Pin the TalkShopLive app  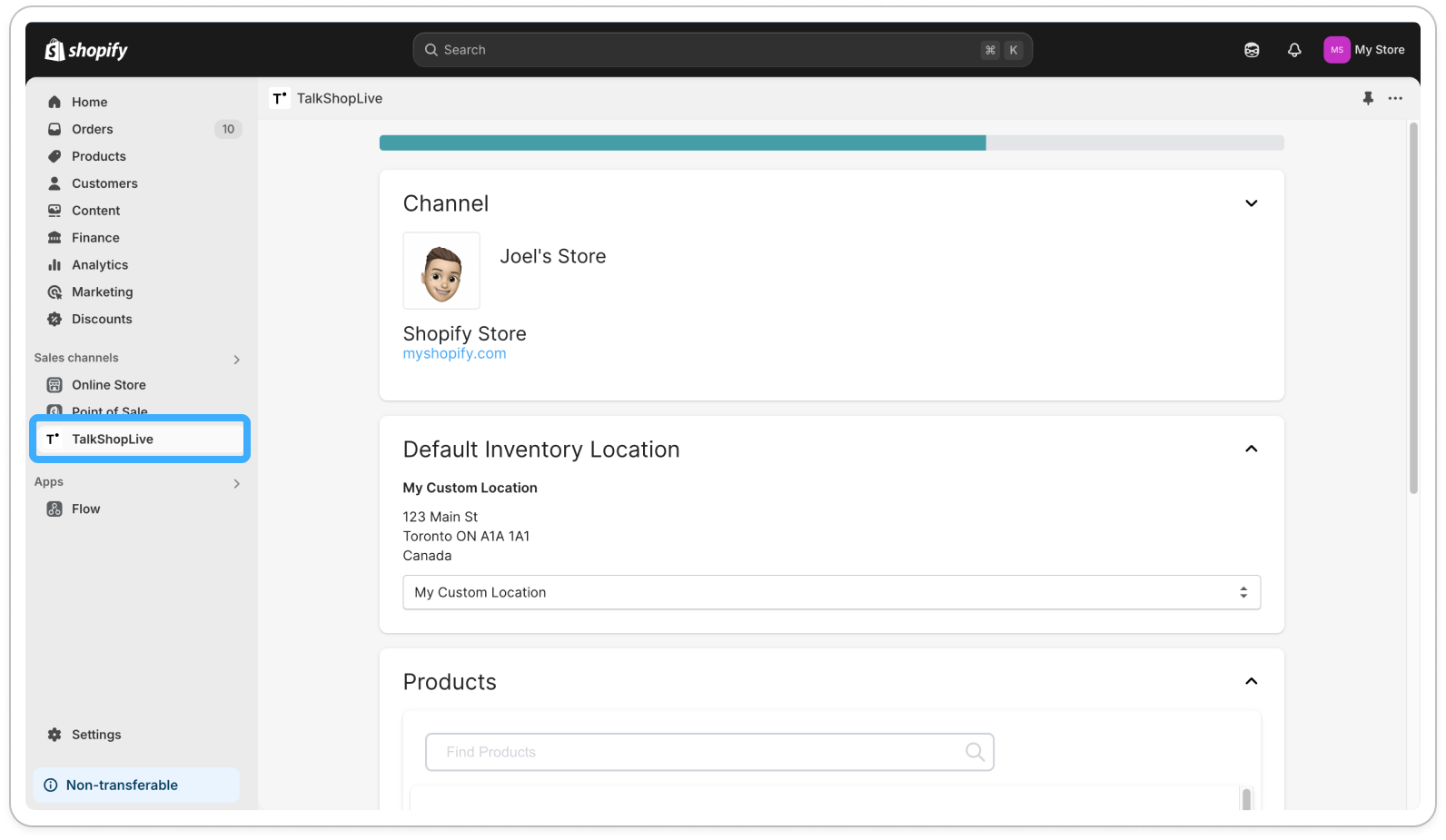(x=1368, y=98)
